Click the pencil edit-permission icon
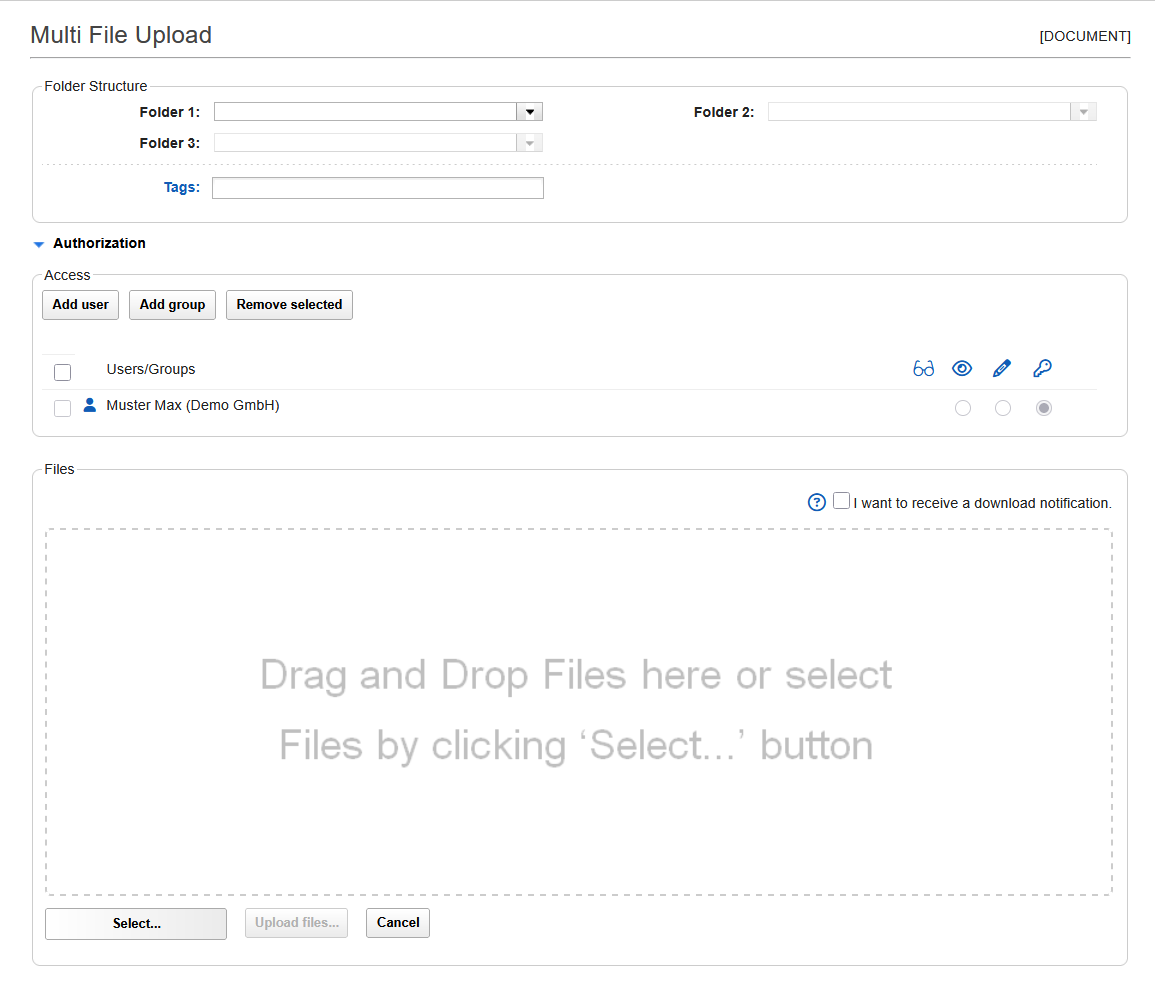Viewport: 1155px width, 997px height. click(1002, 369)
